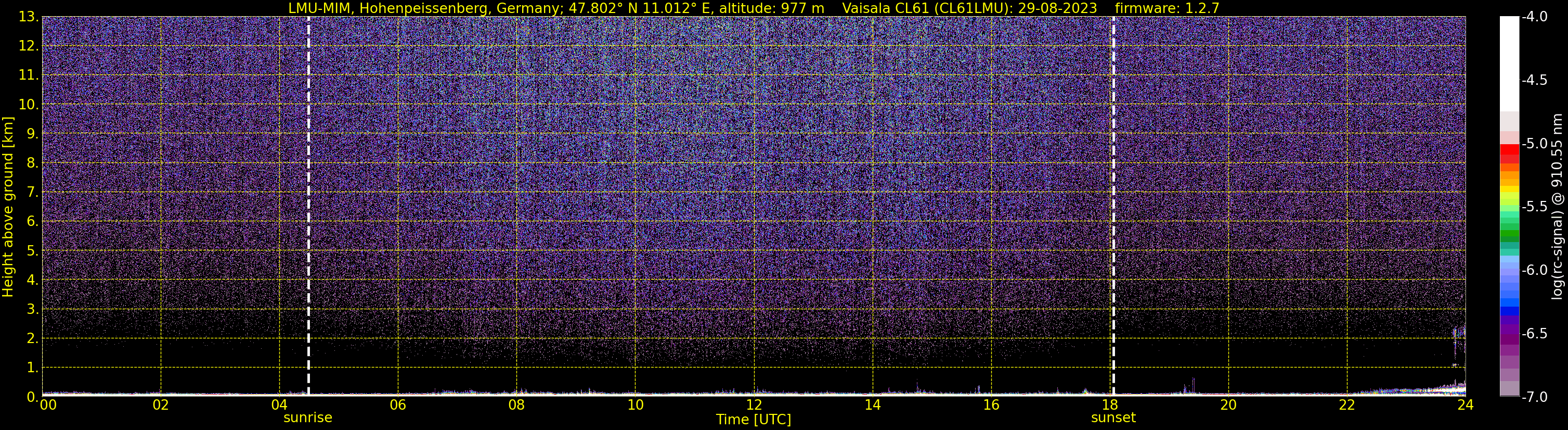Click the '00' time tick label
The width and height of the screenshot is (1568, 430).
pyautogui.click(x=48, y=405)
